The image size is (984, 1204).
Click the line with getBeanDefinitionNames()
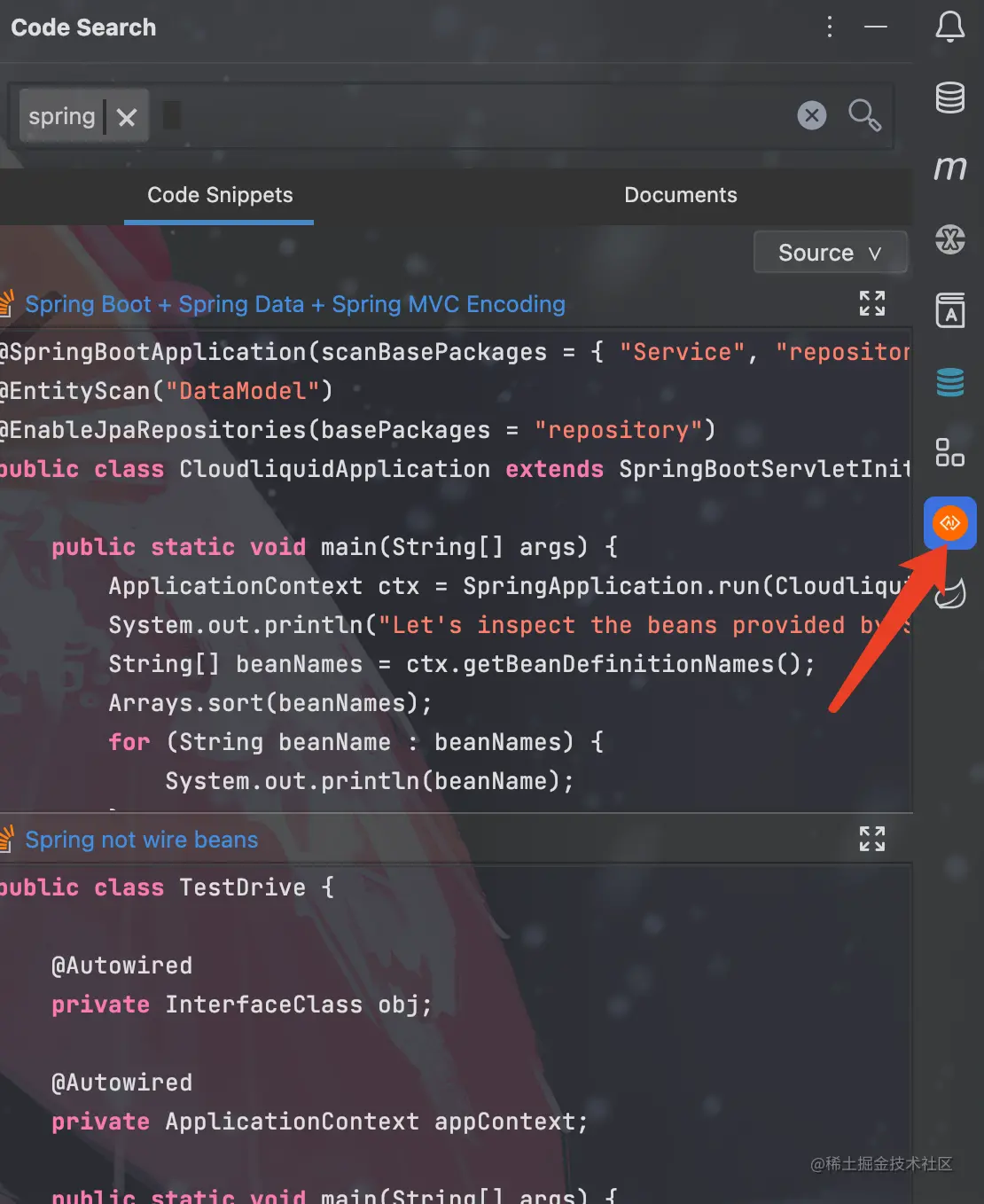point(462,664)
